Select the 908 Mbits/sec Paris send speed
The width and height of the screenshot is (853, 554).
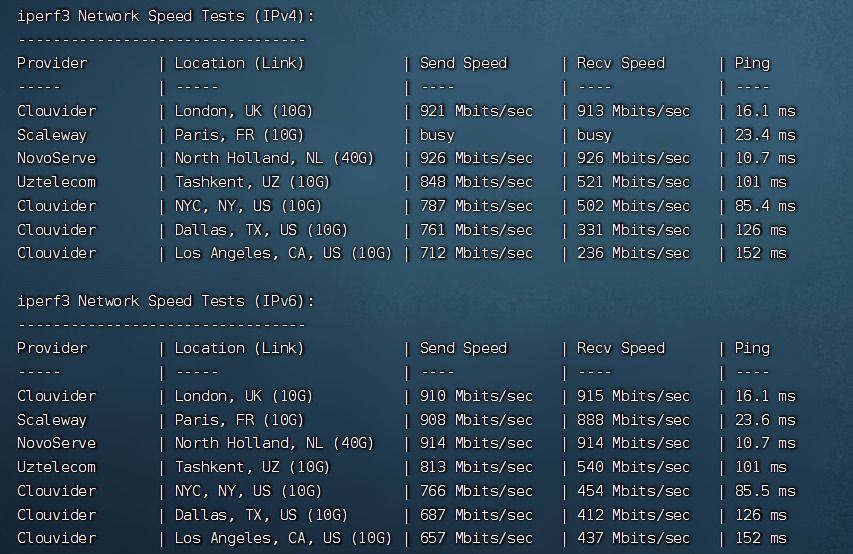476,420
